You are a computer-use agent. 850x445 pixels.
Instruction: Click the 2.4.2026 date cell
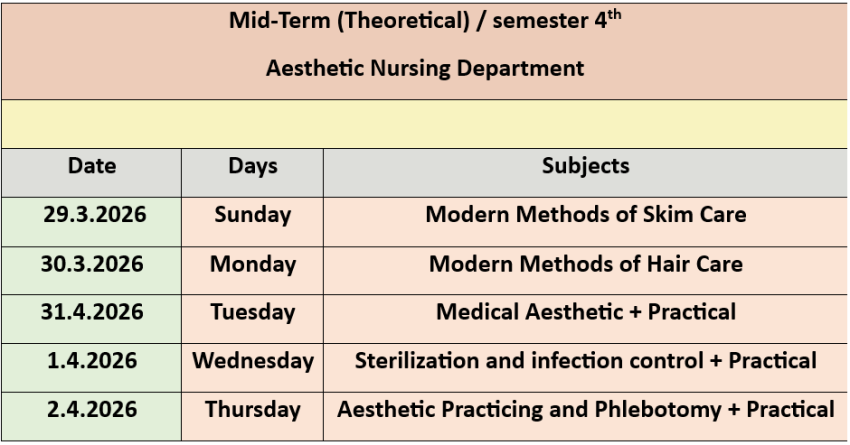(93, 409)
